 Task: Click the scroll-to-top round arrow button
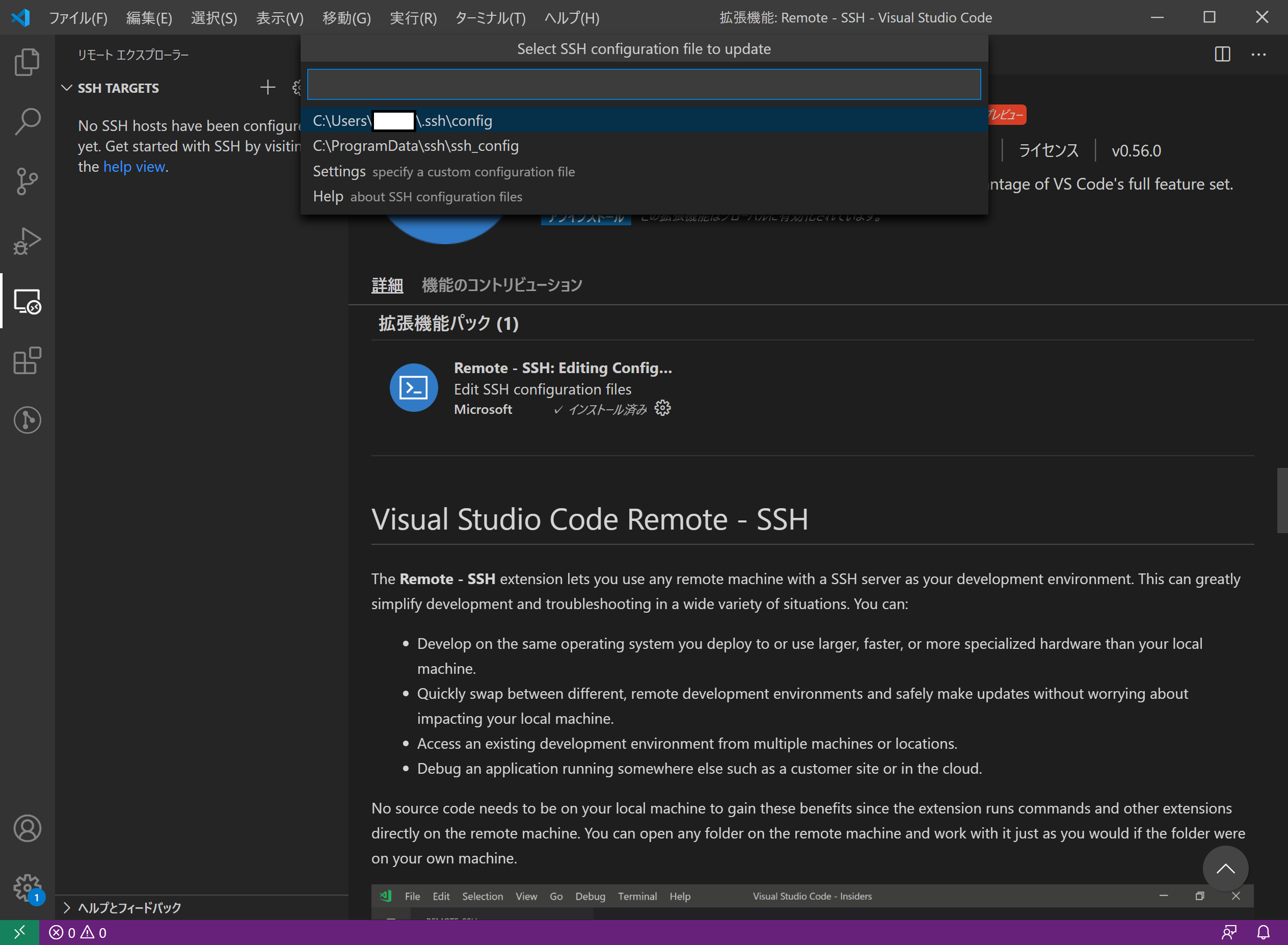1225,869
